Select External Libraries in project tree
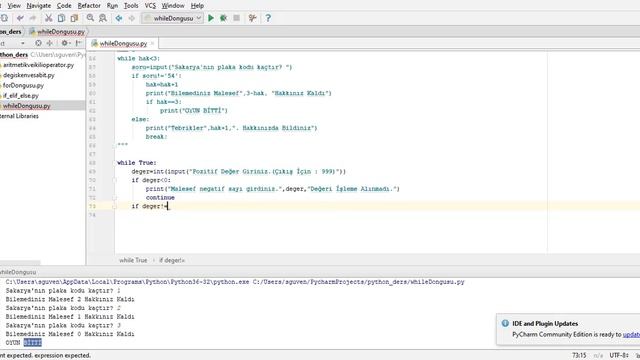 click(19, 116)
